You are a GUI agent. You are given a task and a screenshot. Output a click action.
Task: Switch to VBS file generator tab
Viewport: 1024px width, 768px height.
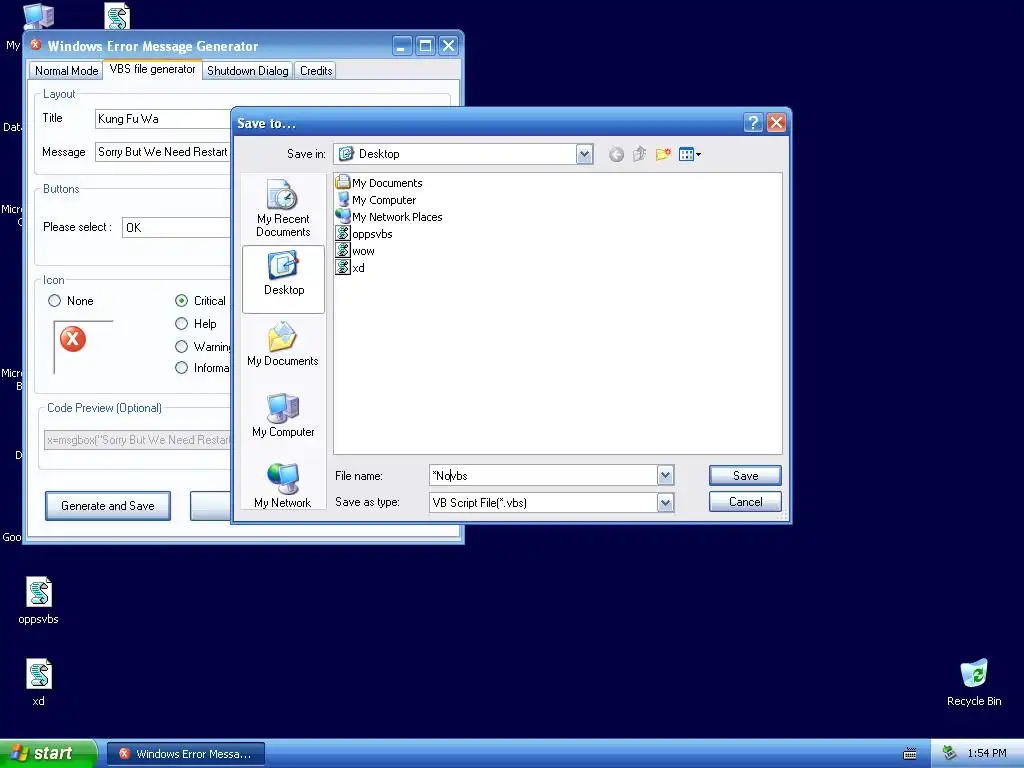point(152,69)
